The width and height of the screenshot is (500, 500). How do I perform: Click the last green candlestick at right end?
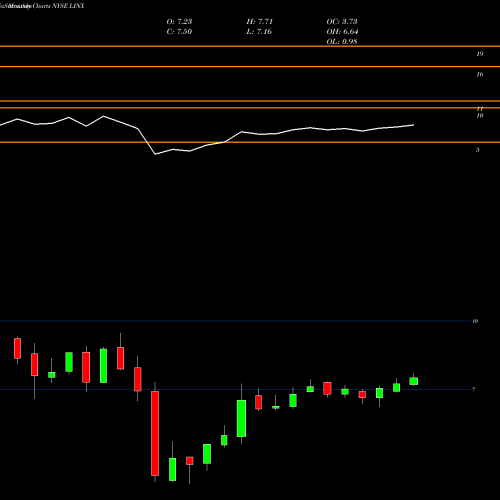[x=414, y=381]
